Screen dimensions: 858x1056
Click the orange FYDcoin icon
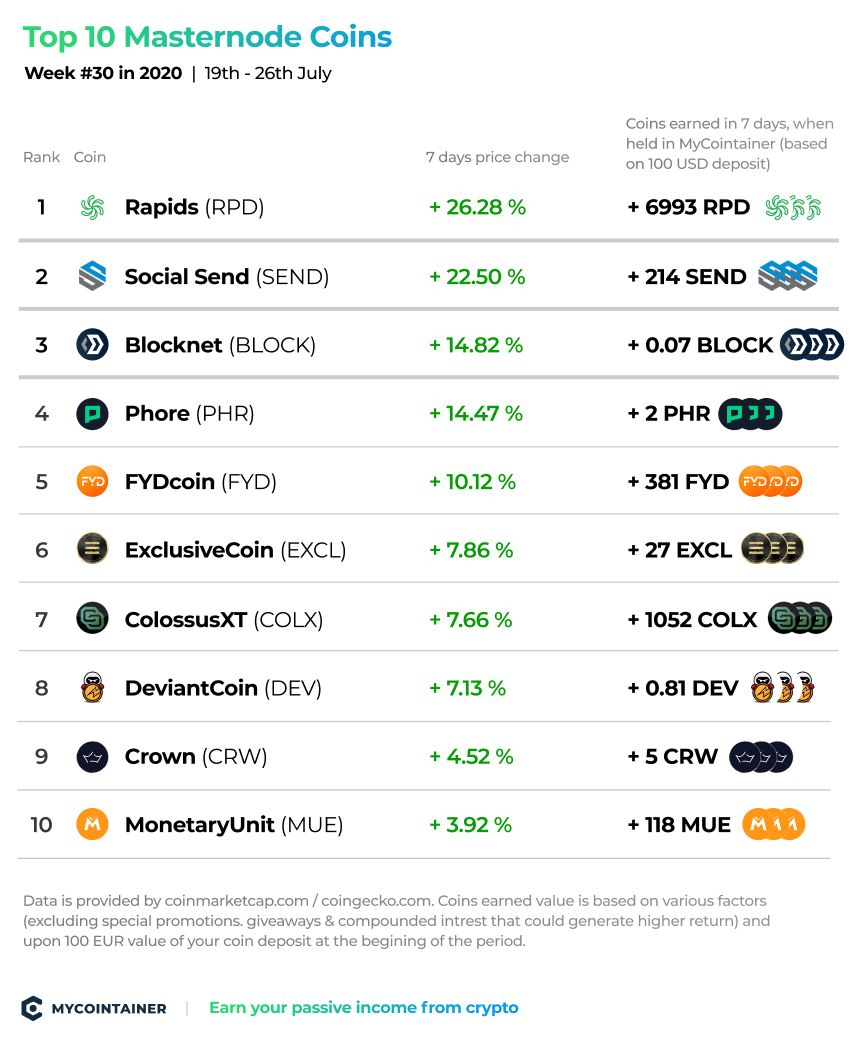(92, 482)
